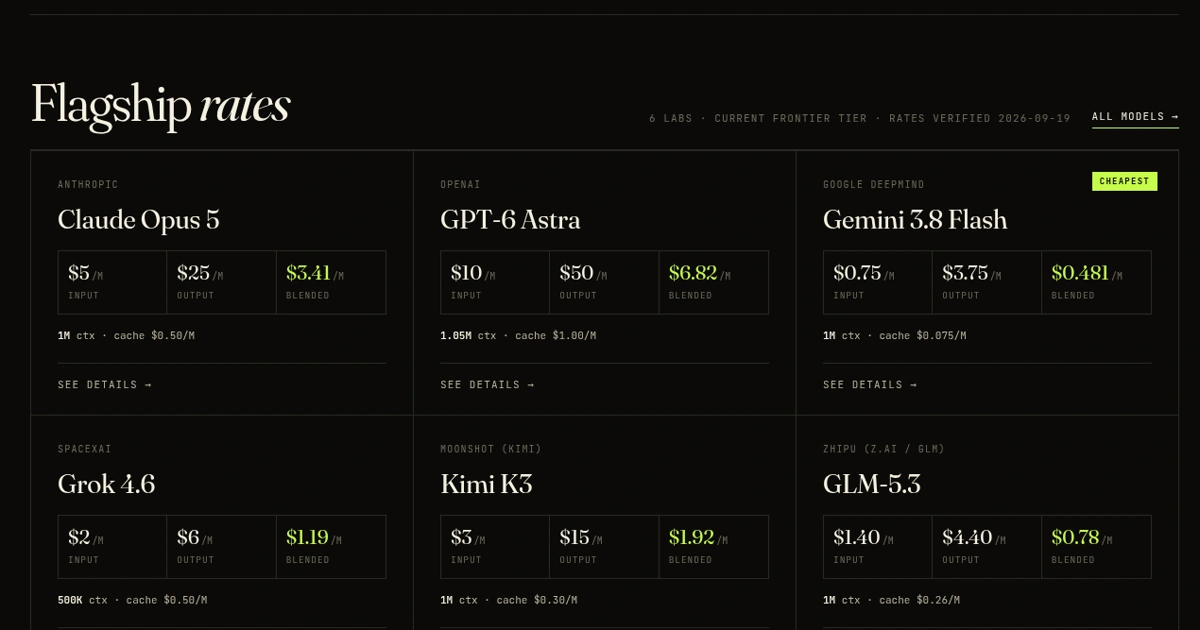Open SEE DETAILS for Claude Opus 5

click(105, 384)
